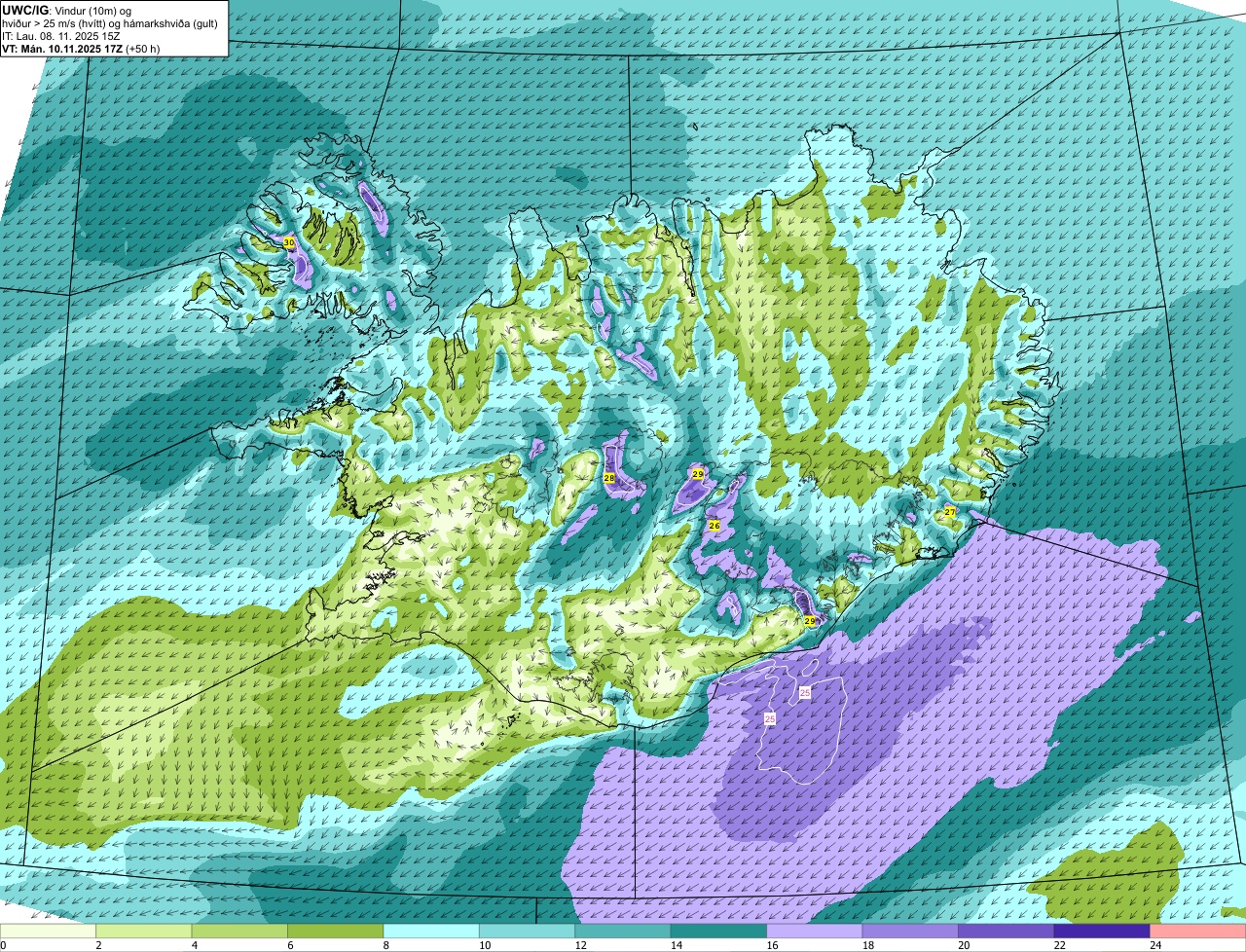
Task: Click the 'VT: Mán. 10.11.2025 17Z (+50 h)' line
Action: (81, 49)
